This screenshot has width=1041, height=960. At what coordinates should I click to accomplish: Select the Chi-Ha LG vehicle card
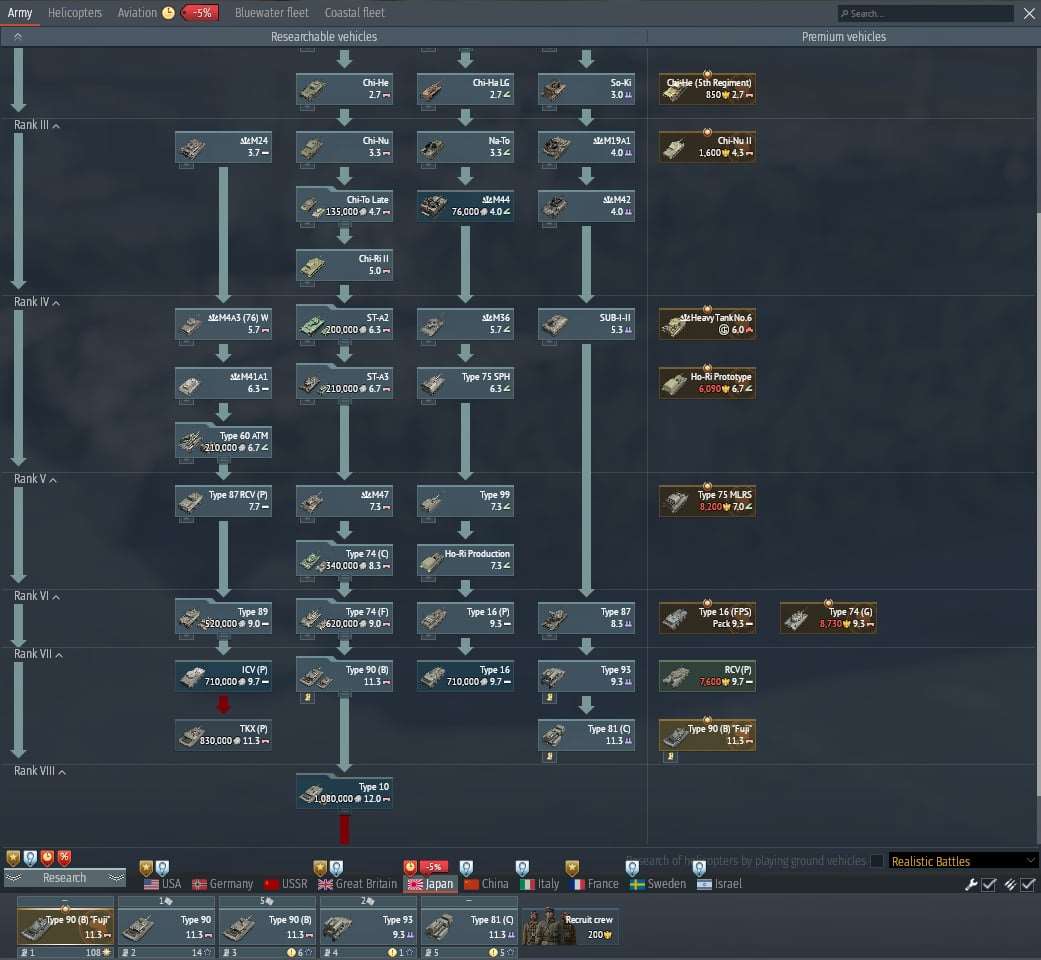465,89
